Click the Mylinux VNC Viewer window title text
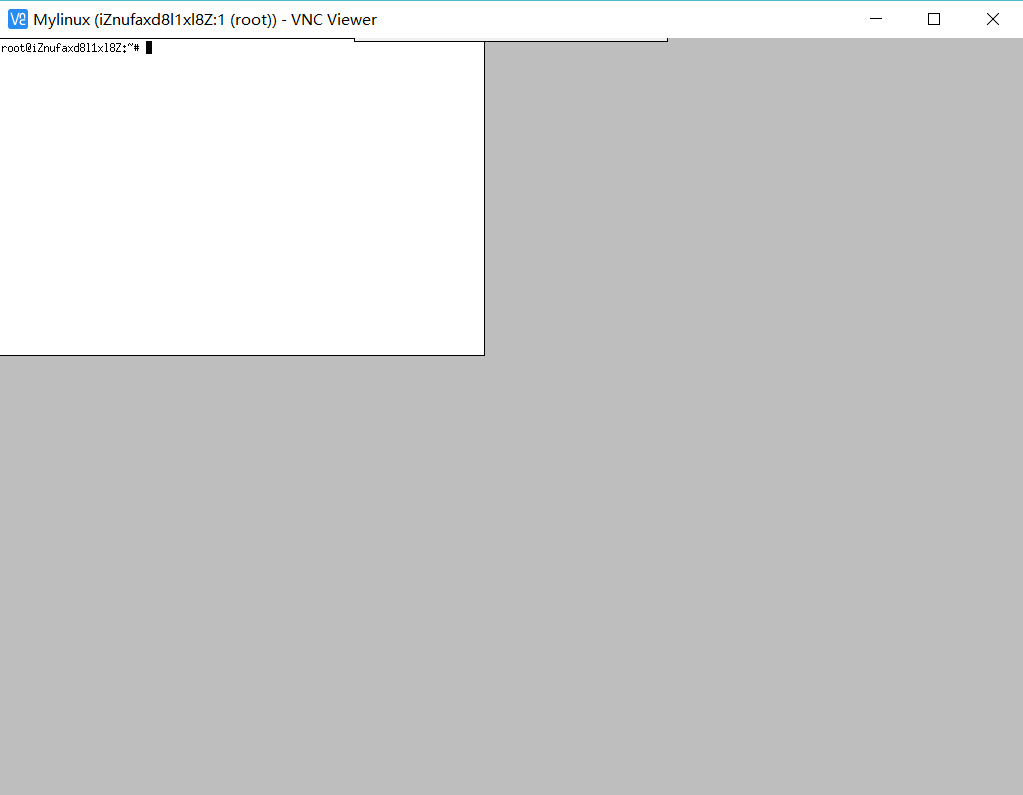 point(205,20)
